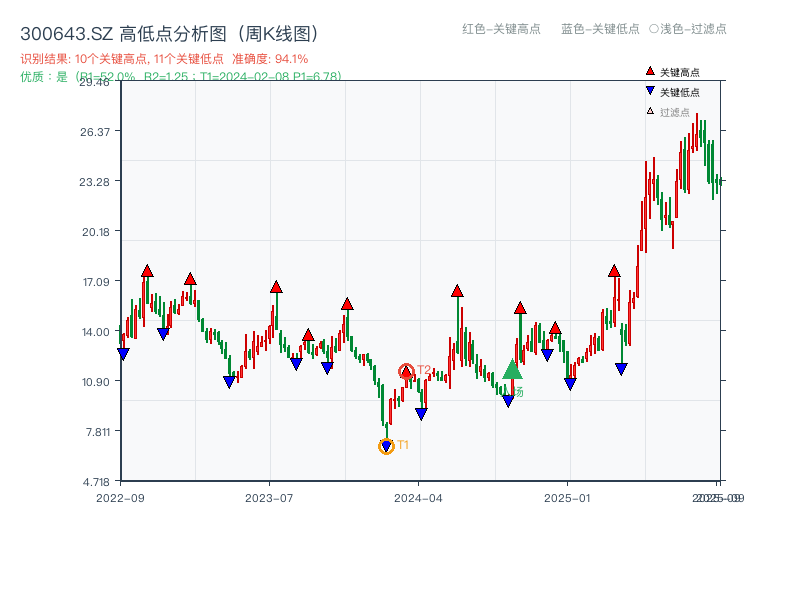This screenshot has width=800, height=600.
Task: Select the red high triangle near 17.6 in spring 2025
Action: point(614,271)
